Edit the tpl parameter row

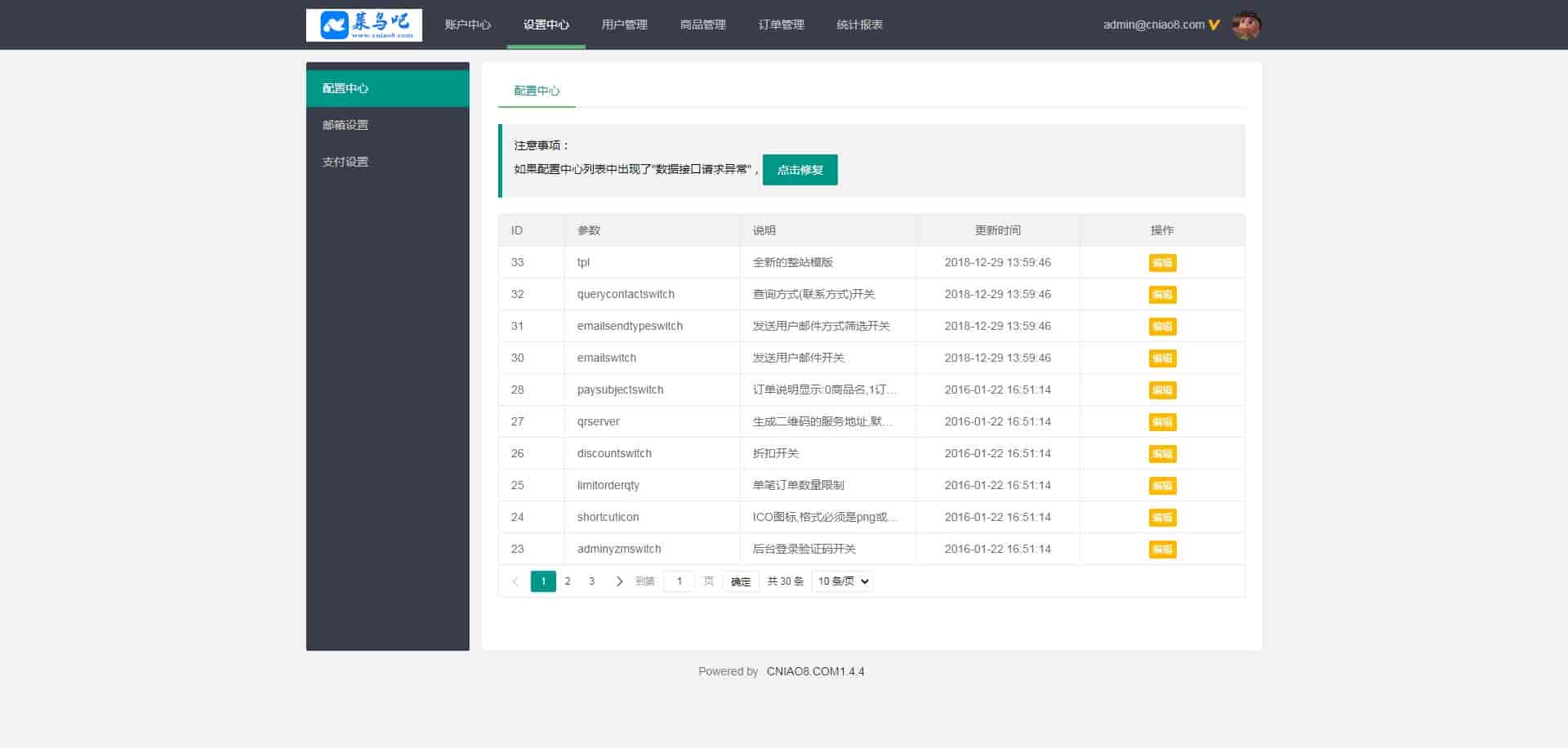click(1161, 263)
